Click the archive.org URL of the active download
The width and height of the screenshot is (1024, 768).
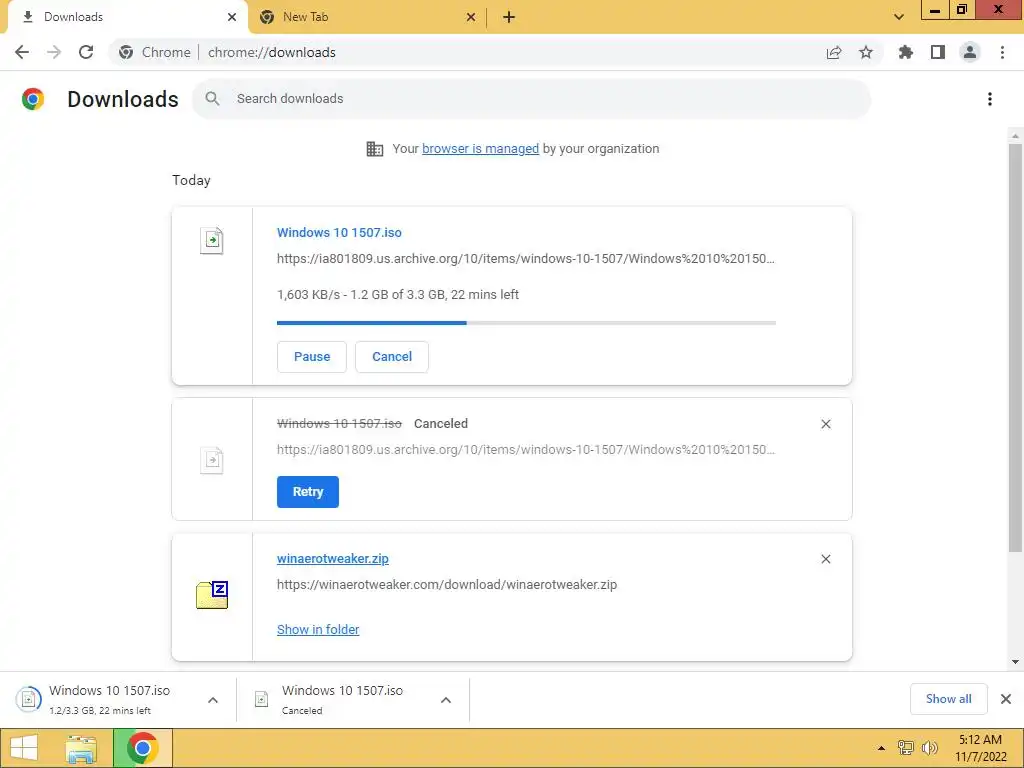click(526, 259)
